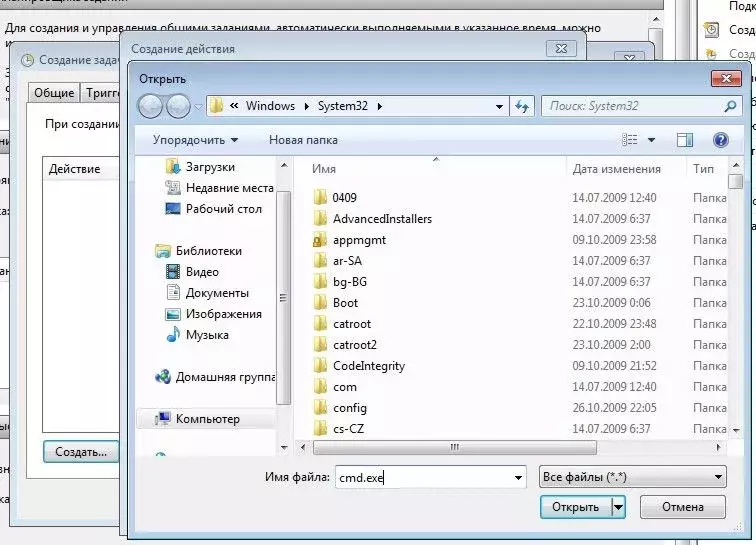Select Библиотеки in the navigation pane
Image resolution: width=756 pixels, height=545 pixels.
coord(199,251)
